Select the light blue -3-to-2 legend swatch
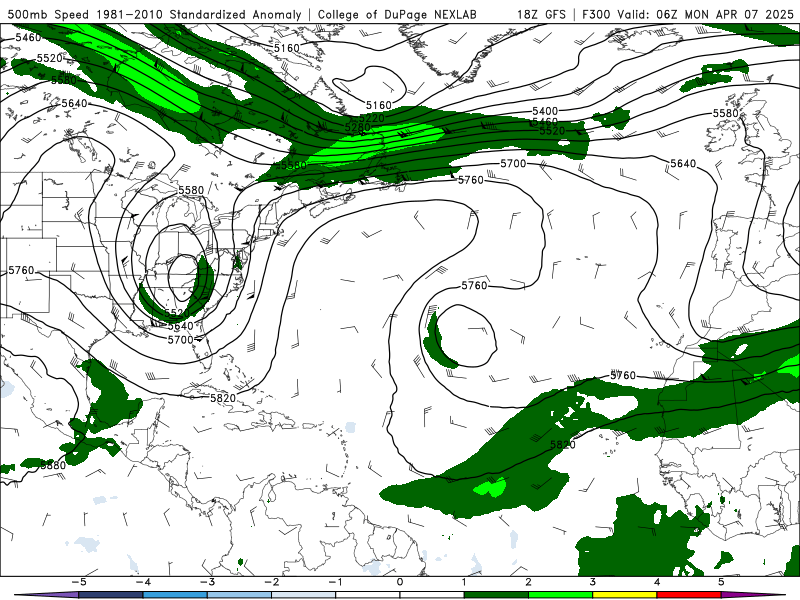This screenshot has width=800, height=600. pyautogui.click(x=239, y=595)
